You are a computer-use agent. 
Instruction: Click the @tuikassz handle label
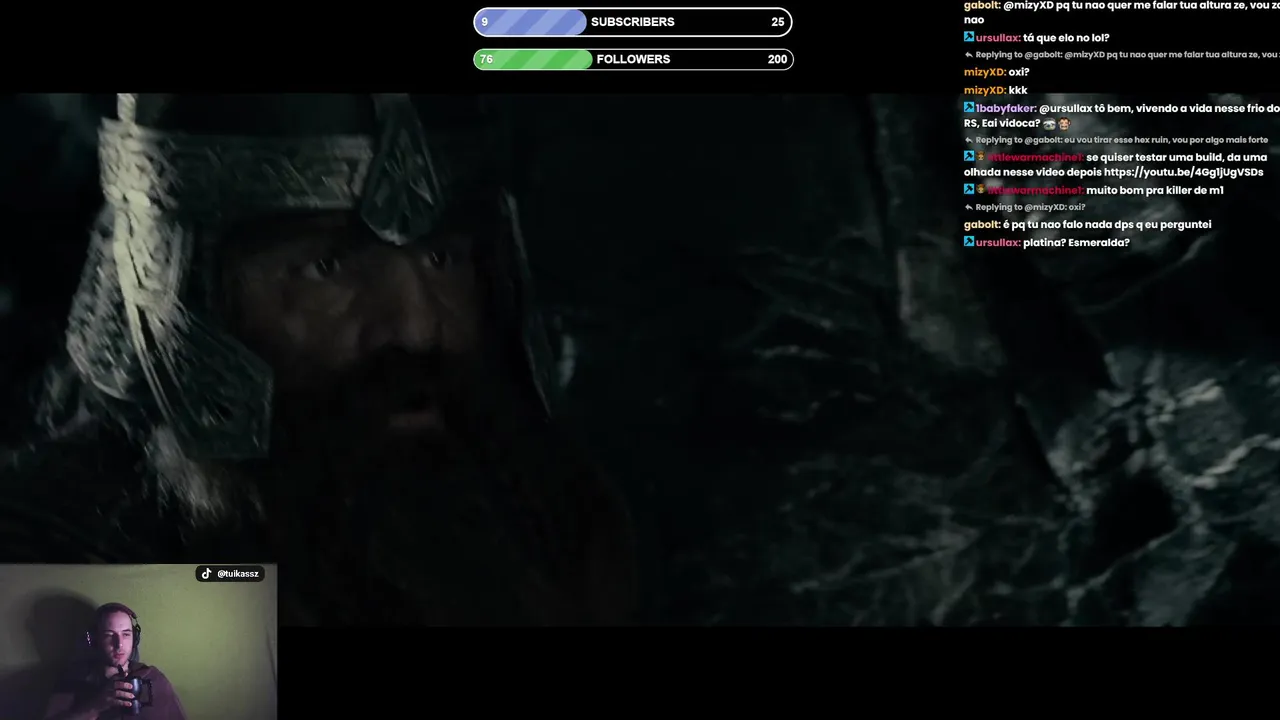238,574
